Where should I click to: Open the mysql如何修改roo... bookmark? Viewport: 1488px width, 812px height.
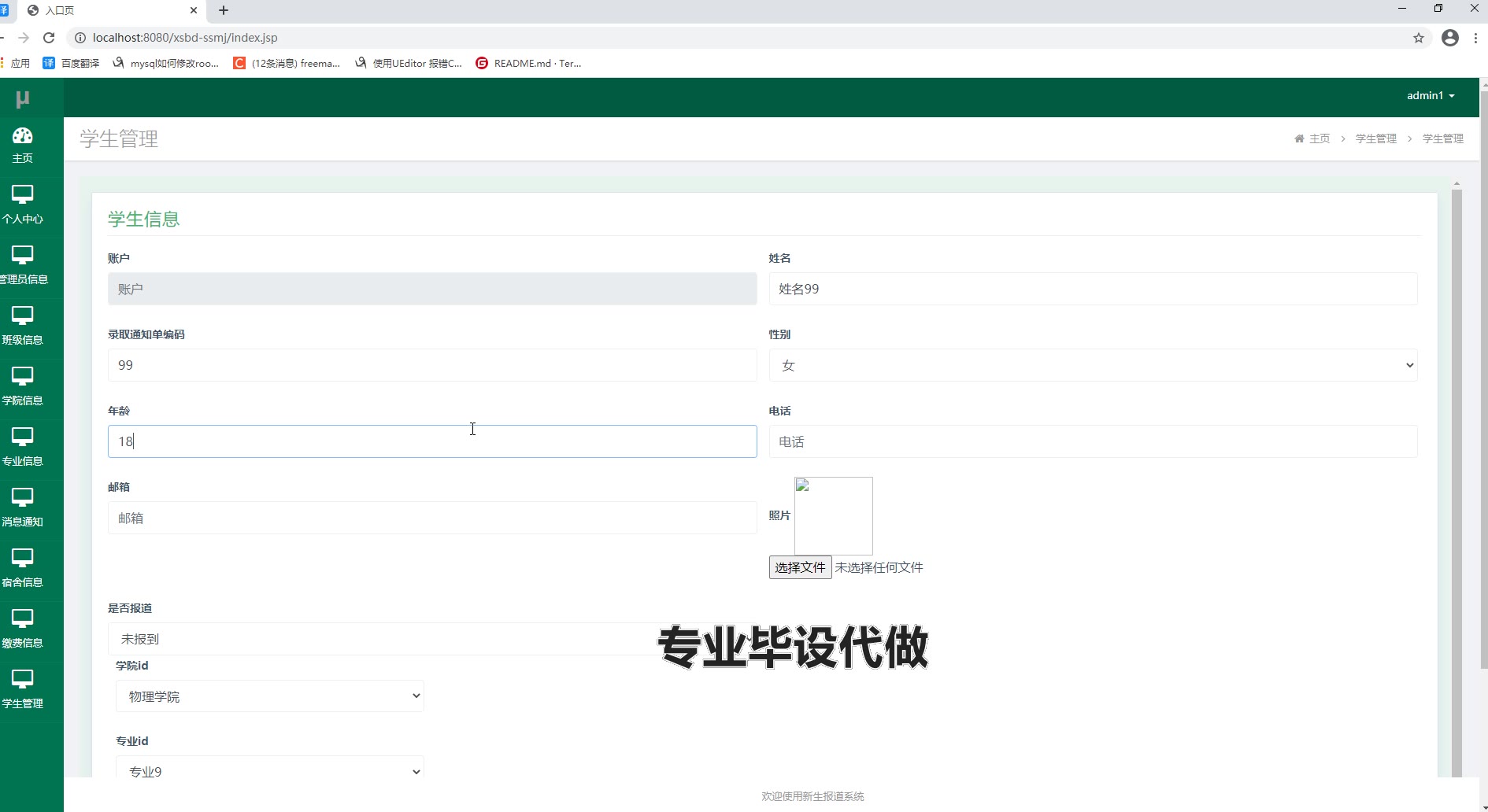pos(165,63)
